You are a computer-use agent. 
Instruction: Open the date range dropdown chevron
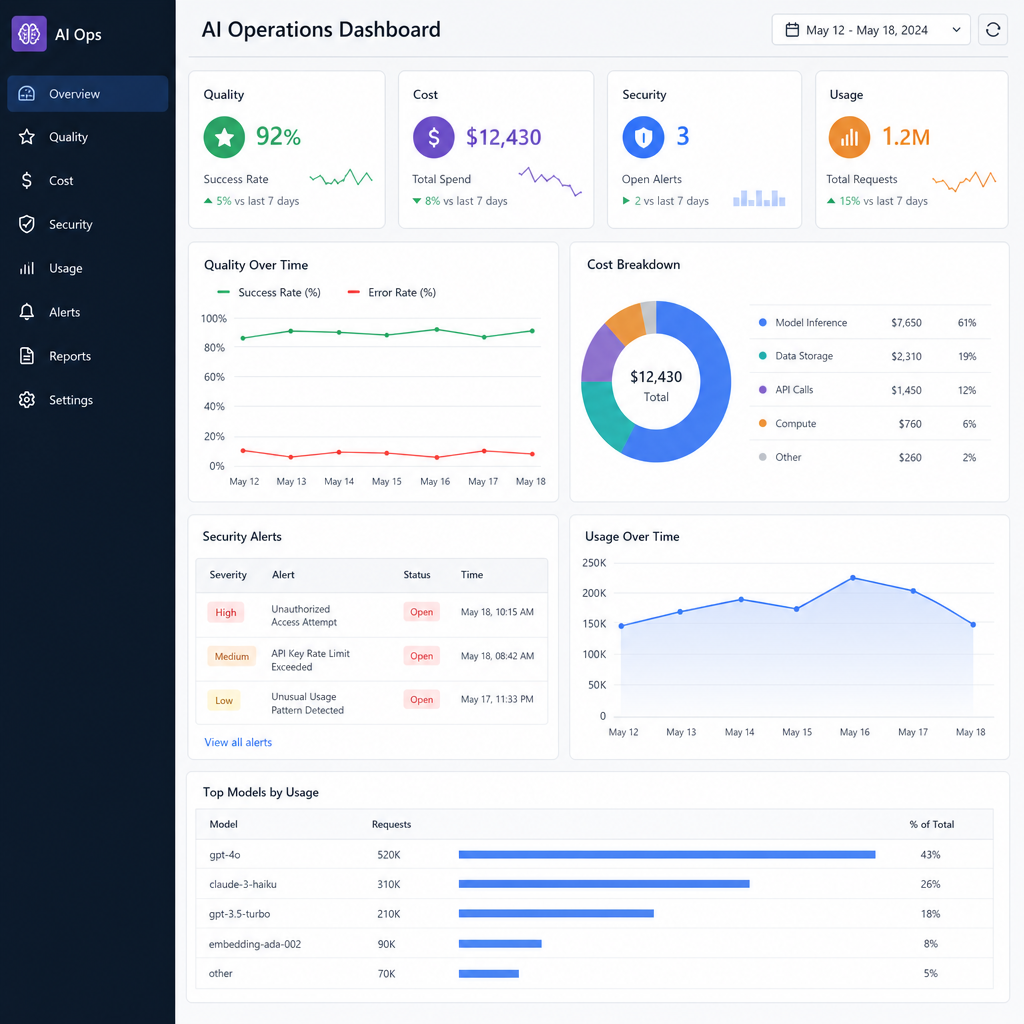pos(956,30)
